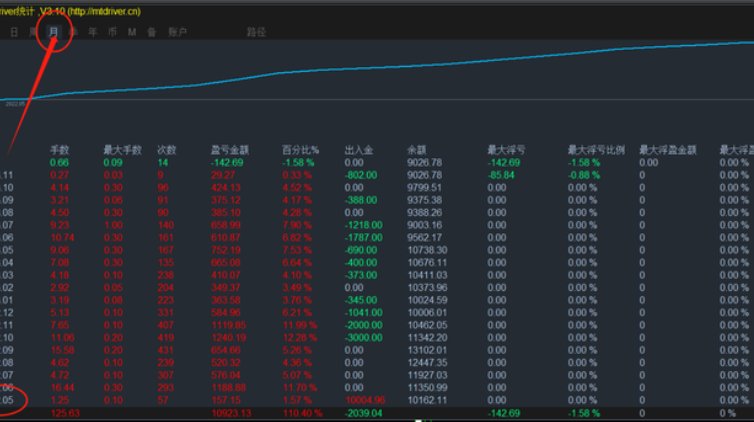Select the -1218.00 withdrawal cell
The width and height of the screenshot is (754, 422).
(x=363, y=225)
